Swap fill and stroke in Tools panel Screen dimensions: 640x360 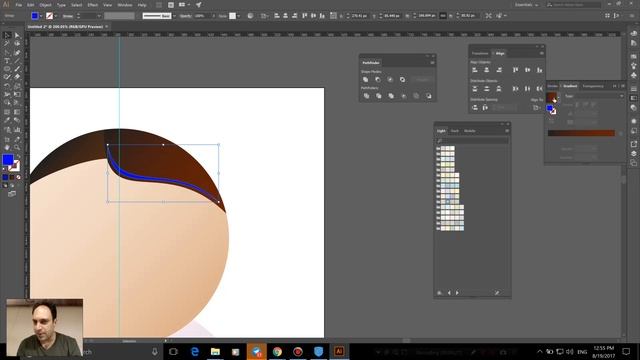click(18, 157)
